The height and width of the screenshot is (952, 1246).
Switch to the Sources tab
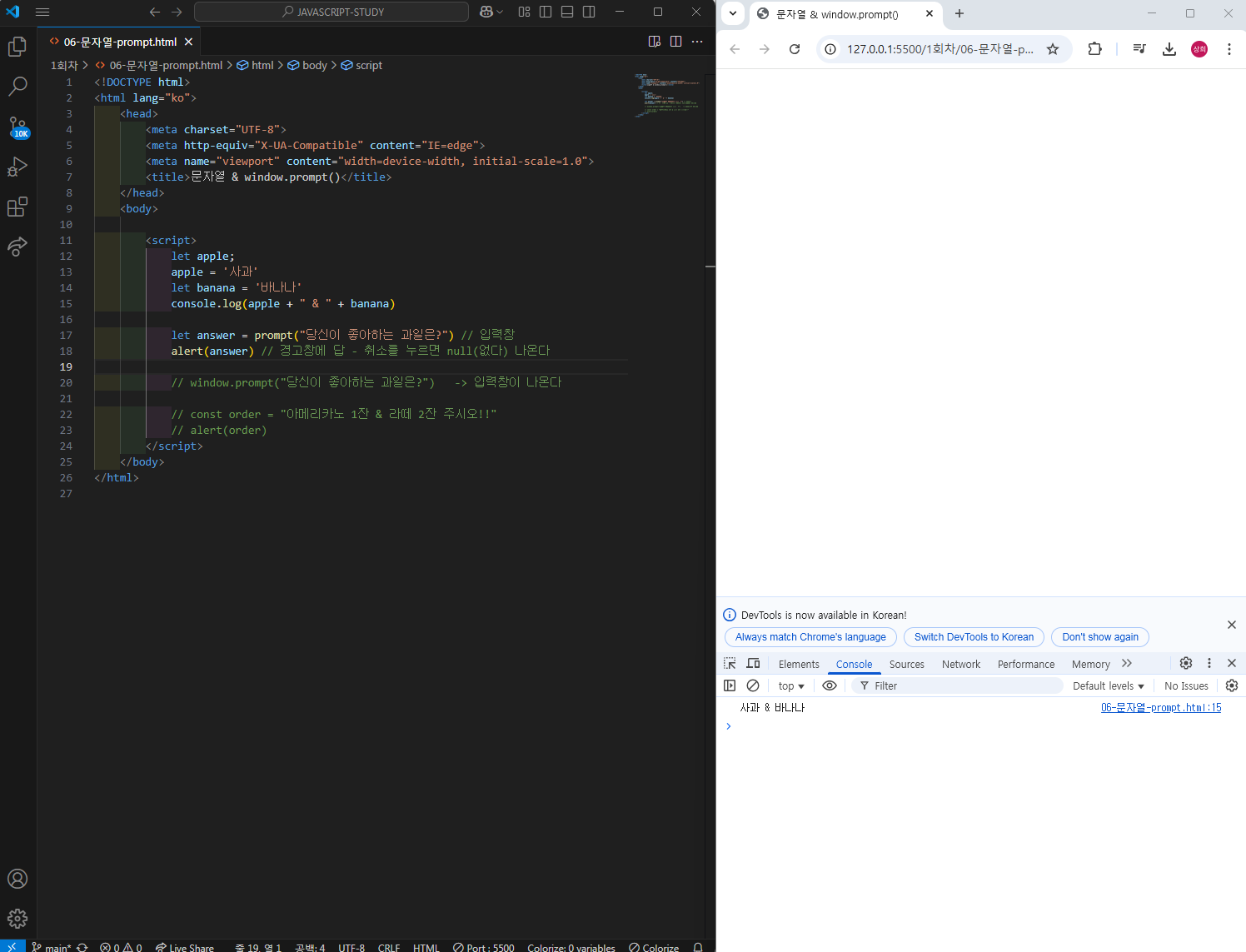(x=906, y=664)
